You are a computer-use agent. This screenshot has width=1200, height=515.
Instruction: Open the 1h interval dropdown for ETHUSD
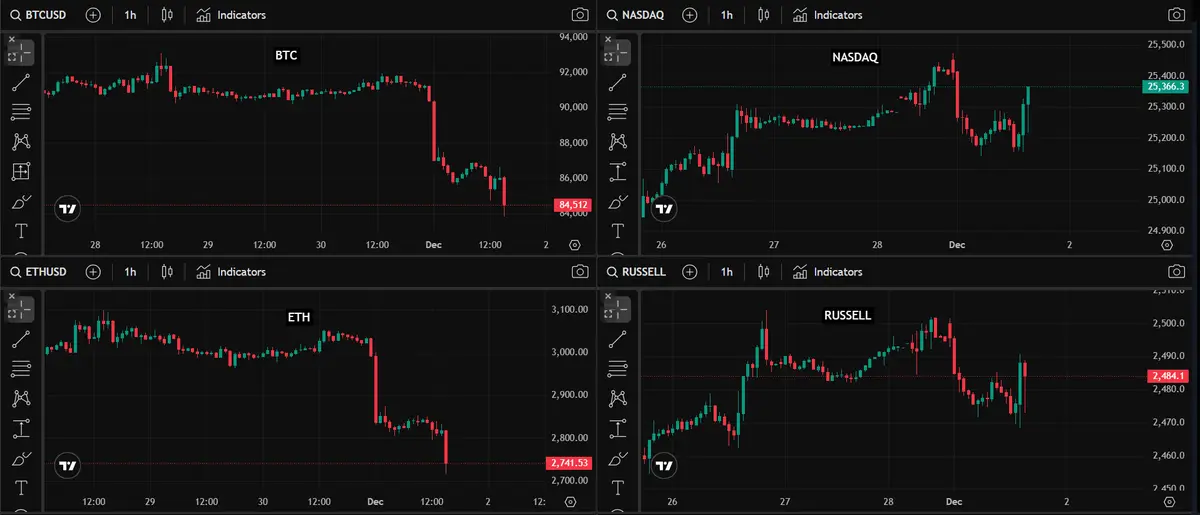pos(130,271)
